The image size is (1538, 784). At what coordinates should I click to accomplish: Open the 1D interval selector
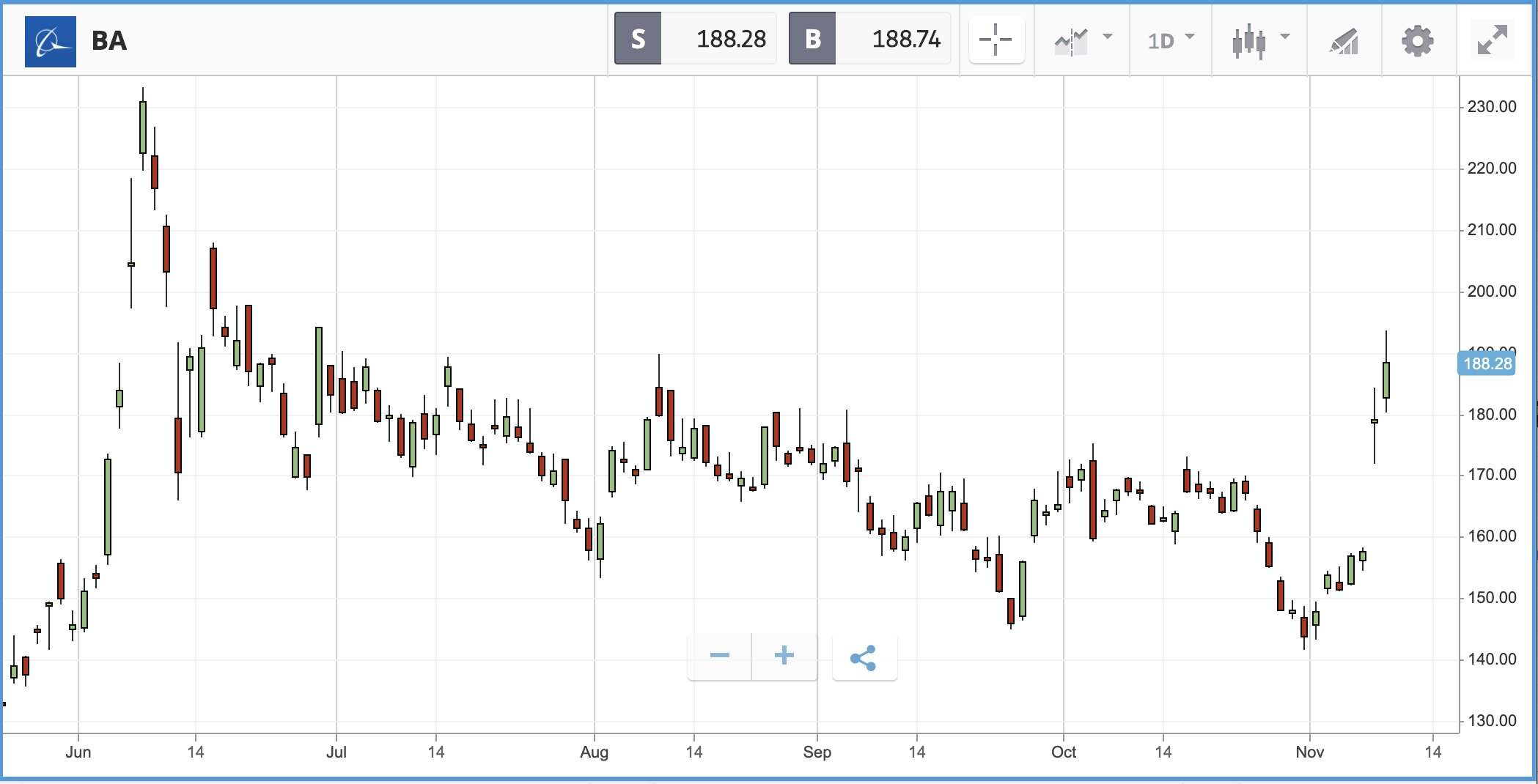tap(1161, 41)
